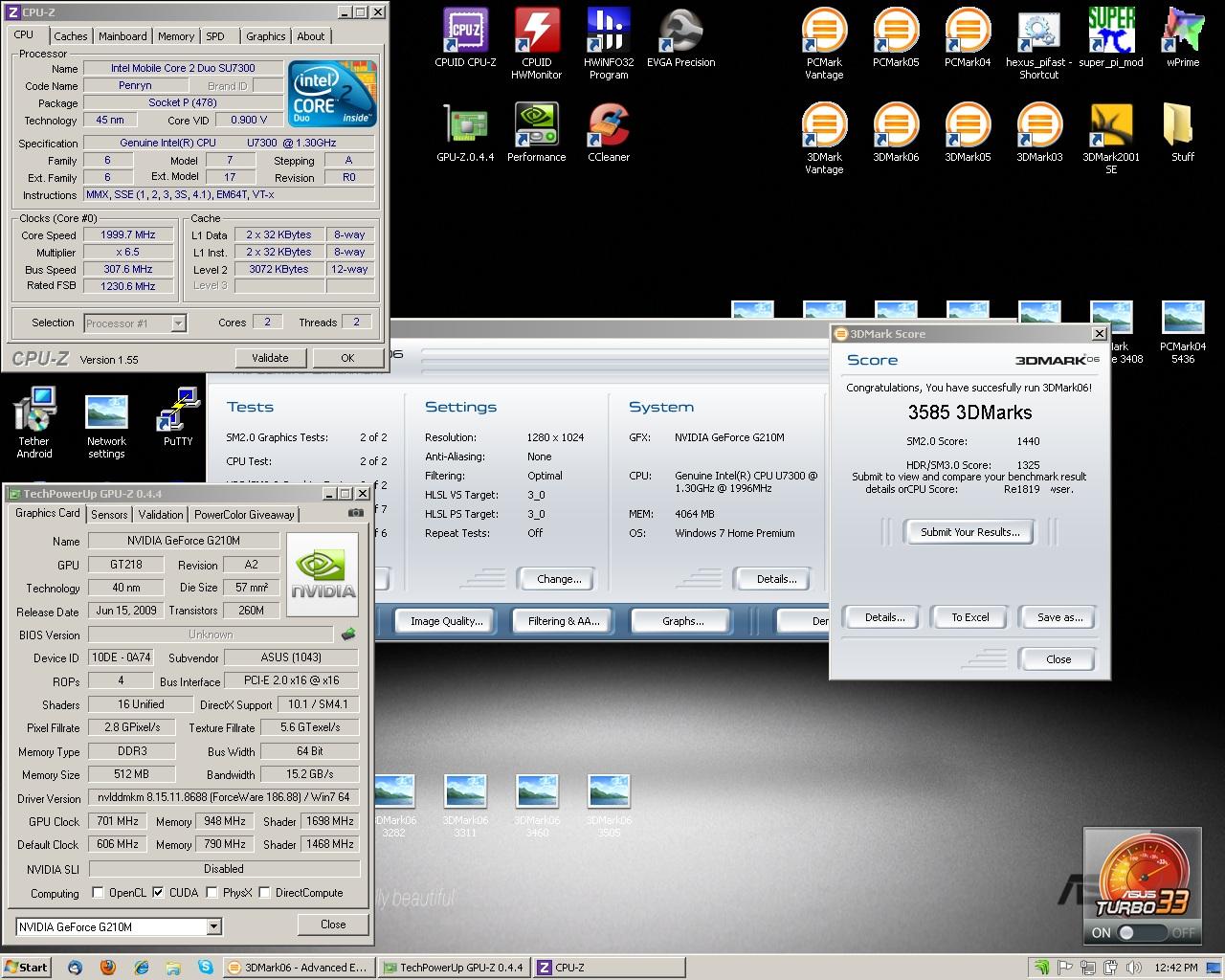This screenshot has height=980, width=1225.
Task: Open GPU-Z graphics card dropdown
Action: (x=214, y=926)
